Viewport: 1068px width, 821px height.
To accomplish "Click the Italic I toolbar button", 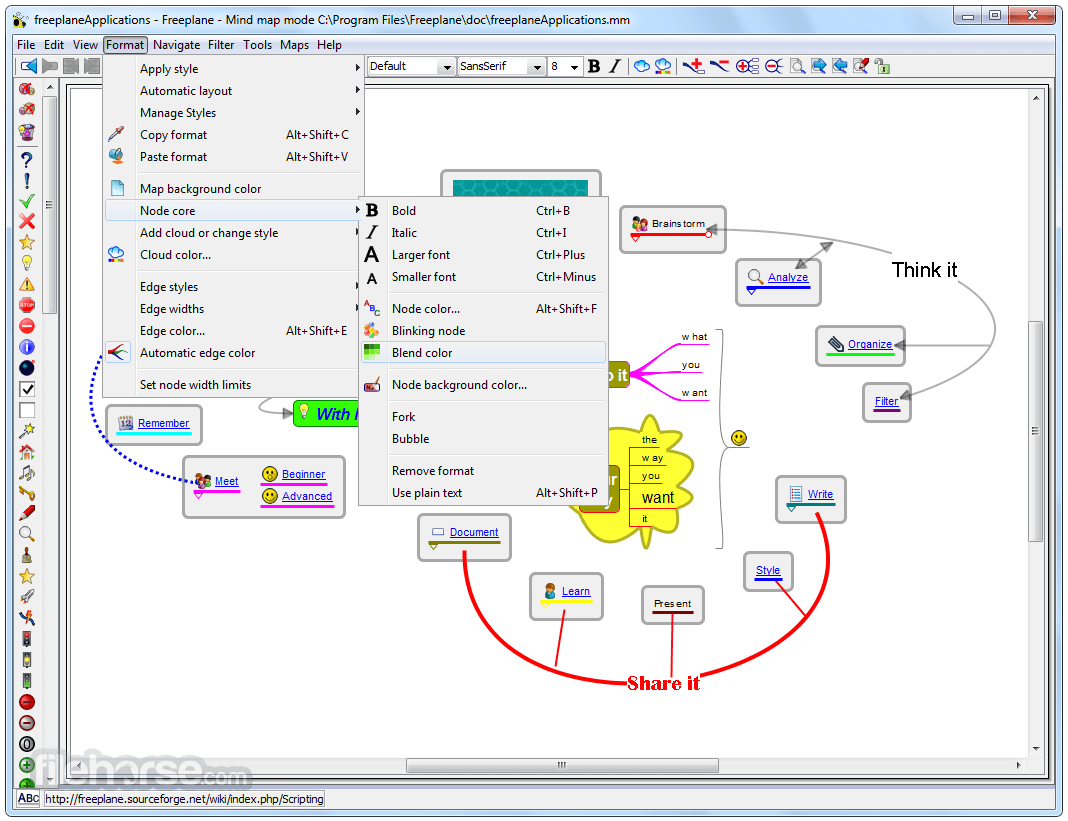I will tap(615, 66).
